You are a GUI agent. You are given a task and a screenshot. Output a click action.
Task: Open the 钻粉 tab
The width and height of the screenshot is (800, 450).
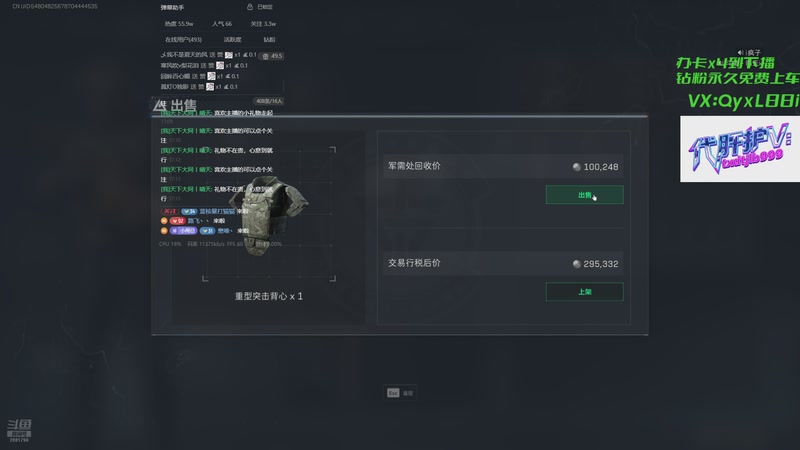tap(269, 39)
